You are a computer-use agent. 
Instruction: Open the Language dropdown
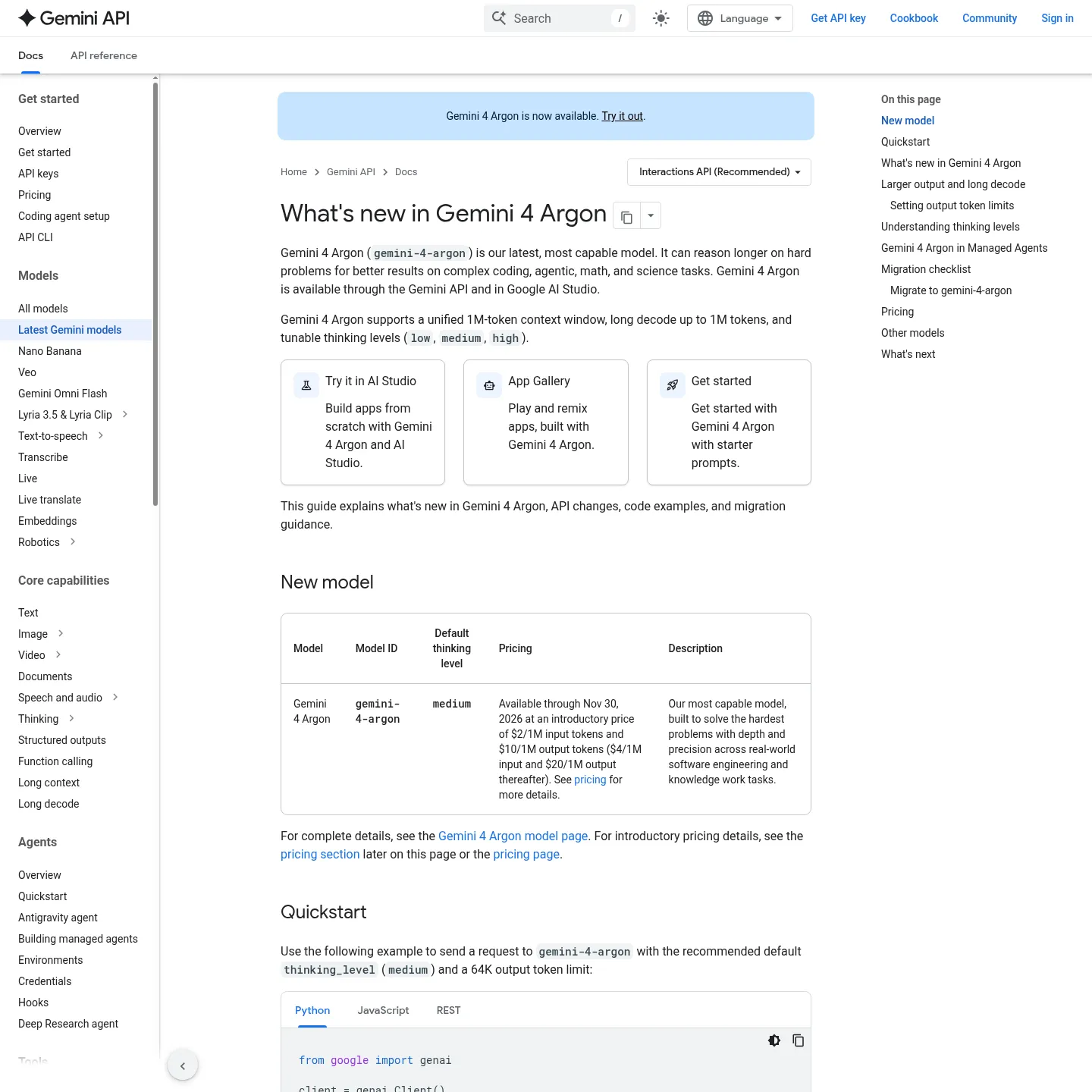(x=739, y=18)
